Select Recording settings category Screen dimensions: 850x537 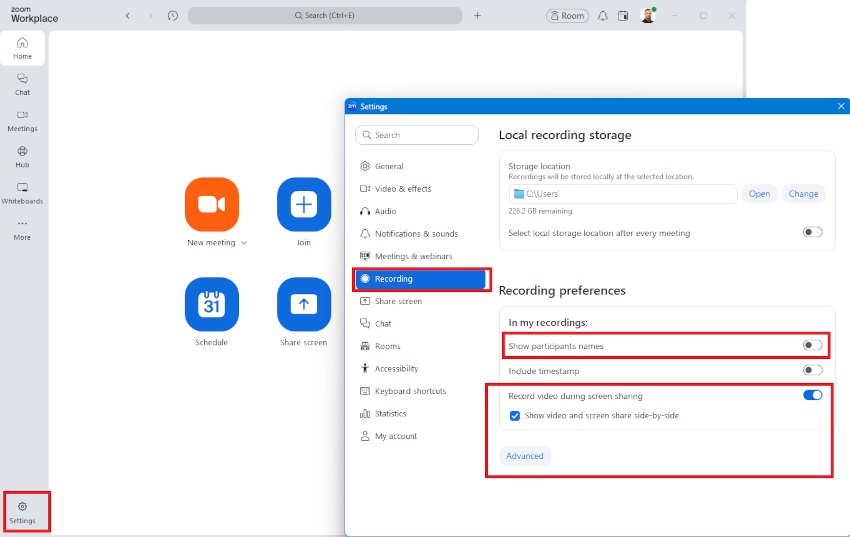(x=420, y=279)
